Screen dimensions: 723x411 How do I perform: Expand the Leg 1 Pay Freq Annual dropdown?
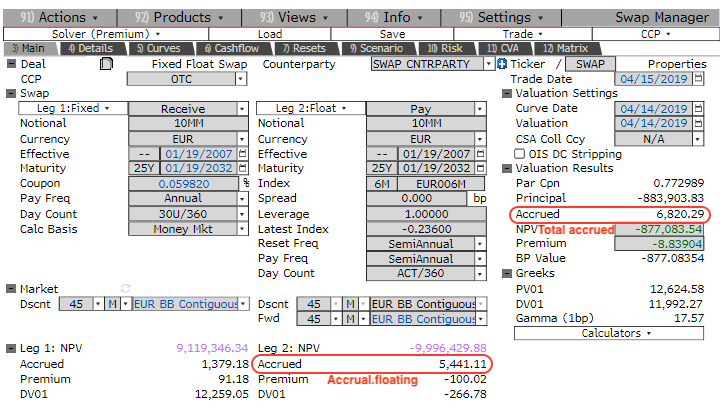pyautogui.click(x=241, y=199)
